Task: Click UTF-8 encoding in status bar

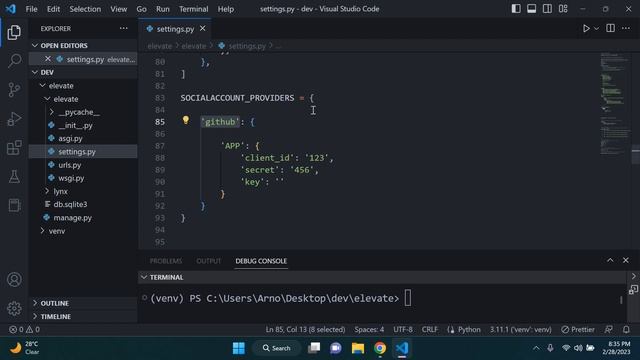Action: point(403,329)
